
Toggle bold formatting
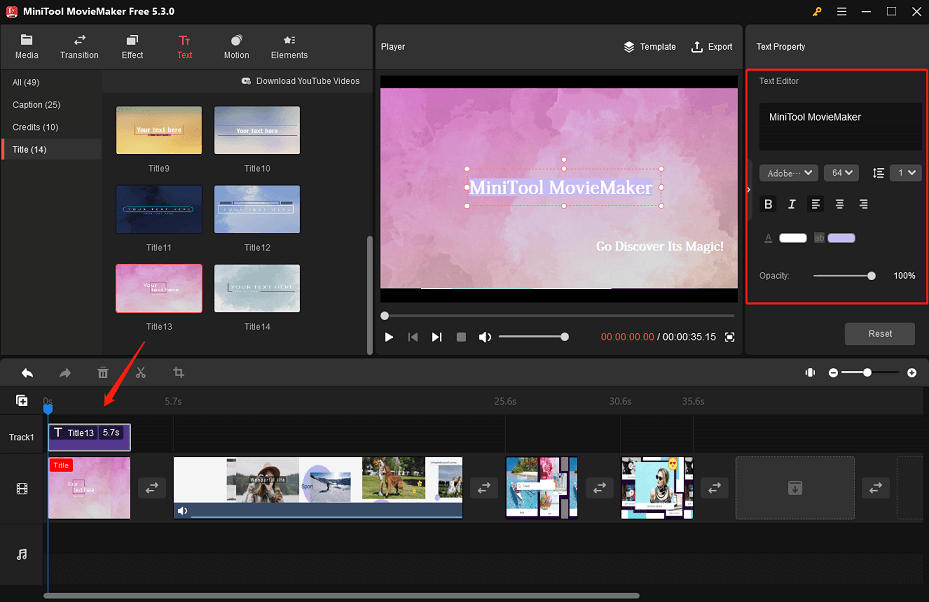click(768, 204)
